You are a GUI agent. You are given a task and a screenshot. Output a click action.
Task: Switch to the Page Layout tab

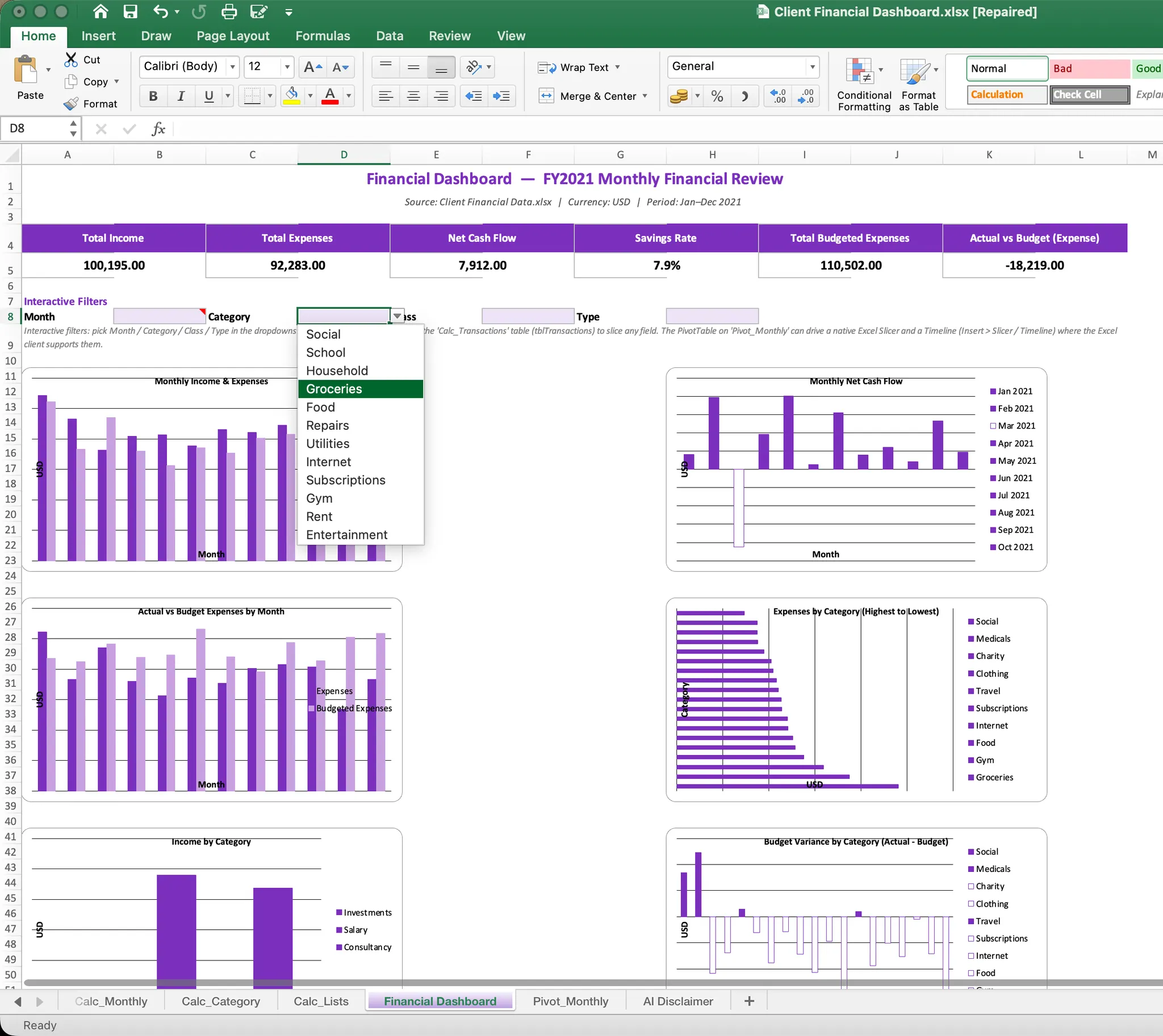coord(233,36)
